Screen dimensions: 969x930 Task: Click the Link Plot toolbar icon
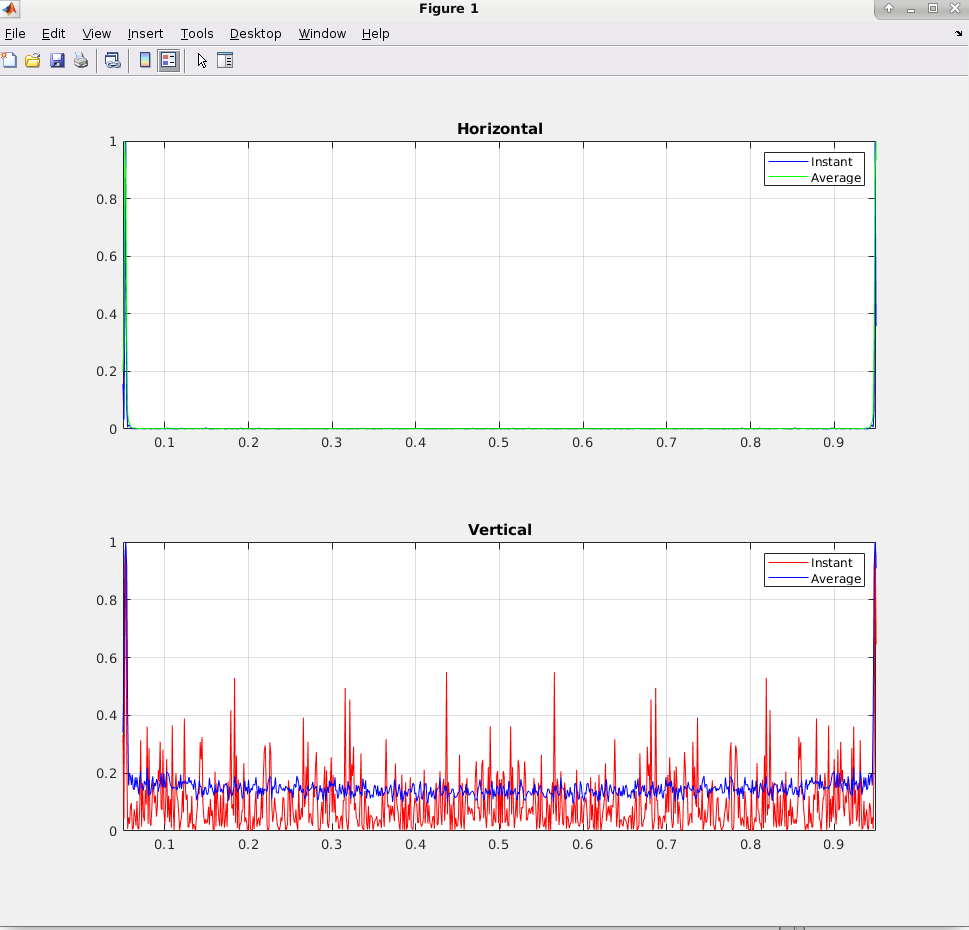[x=113, y=61]
